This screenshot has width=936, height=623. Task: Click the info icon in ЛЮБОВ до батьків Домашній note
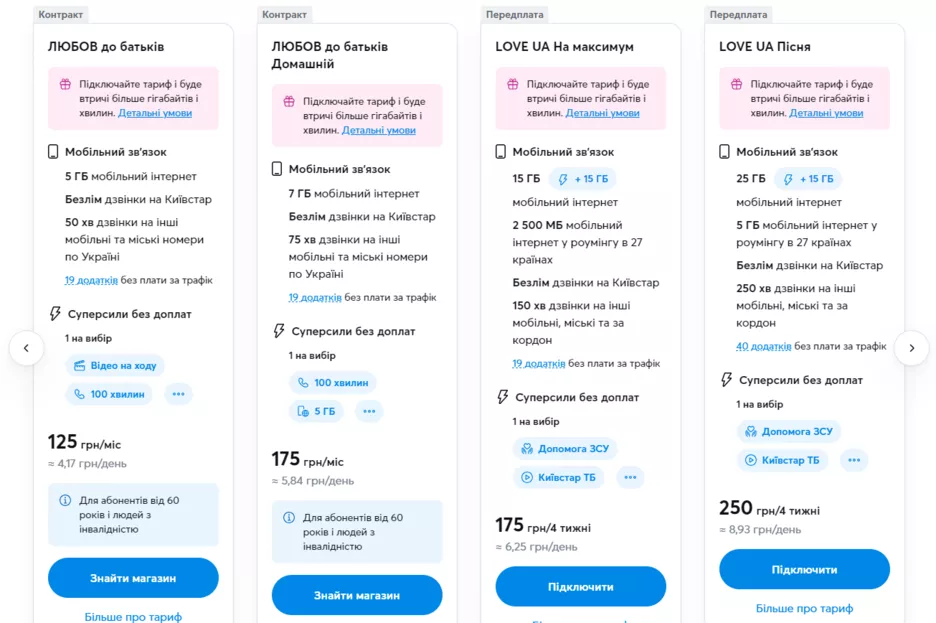tap(289, 518)
